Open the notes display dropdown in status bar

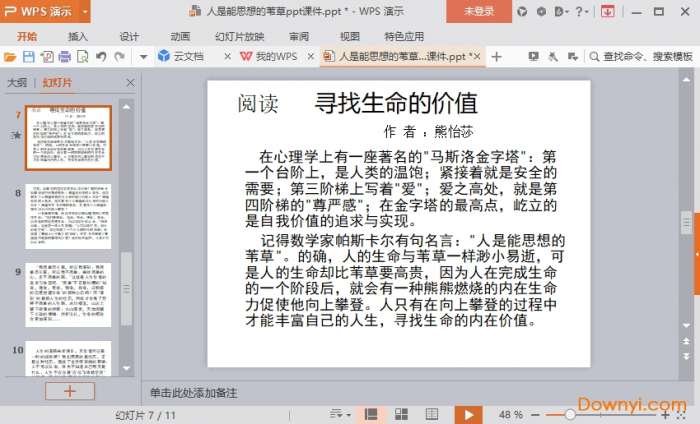pos(340,414)
